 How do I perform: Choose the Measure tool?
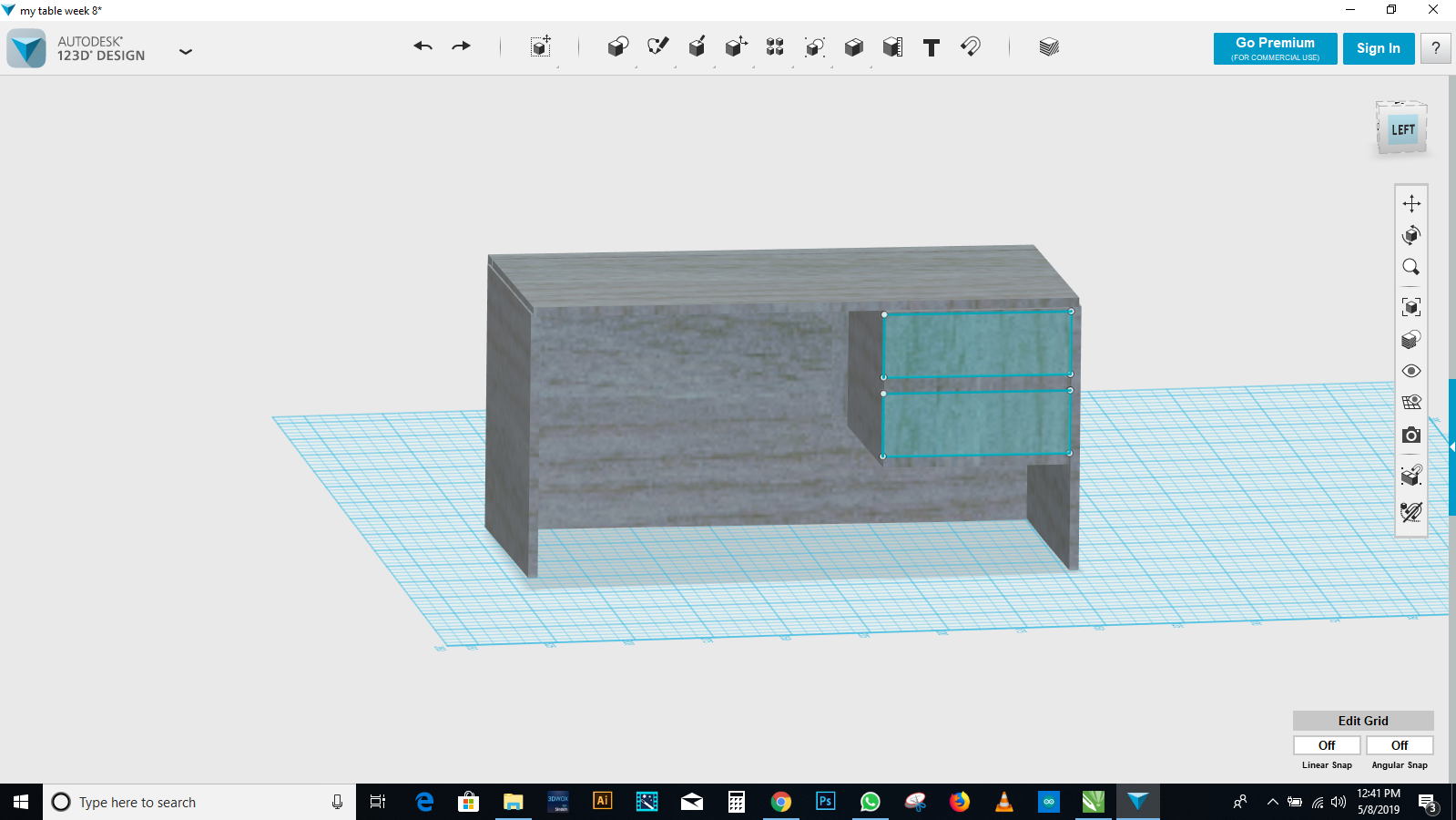tap(892, 47)
